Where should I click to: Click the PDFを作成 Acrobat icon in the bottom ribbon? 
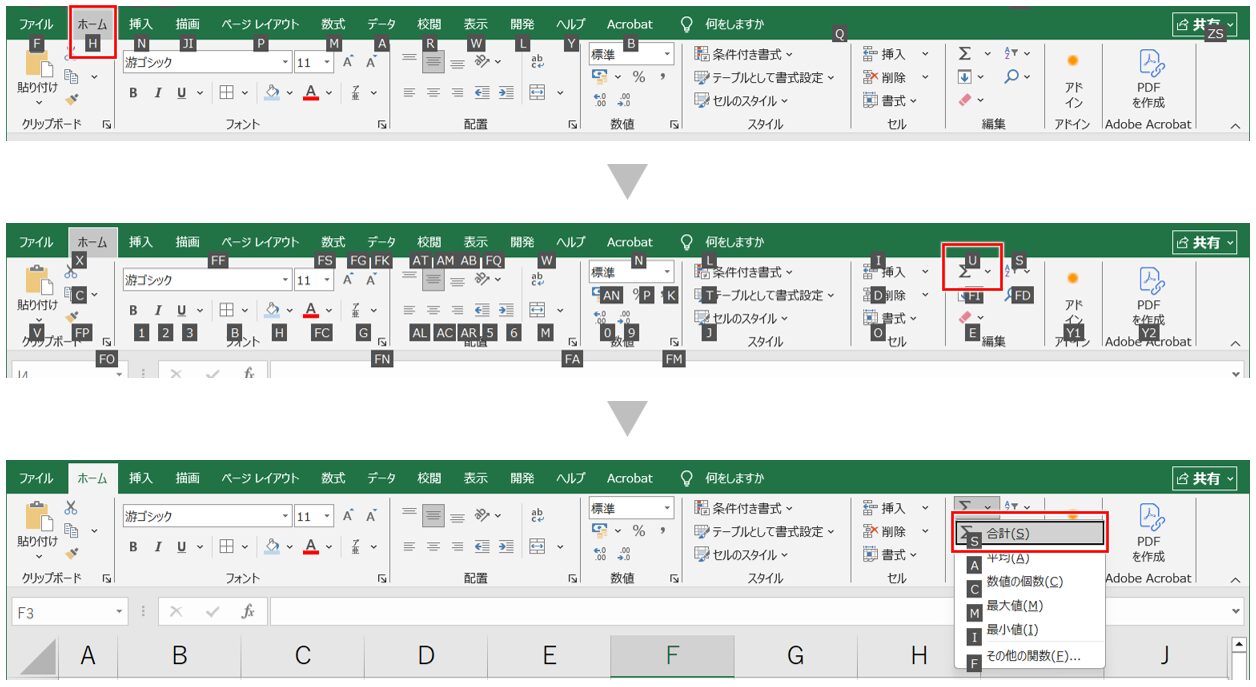(1148, 530)
